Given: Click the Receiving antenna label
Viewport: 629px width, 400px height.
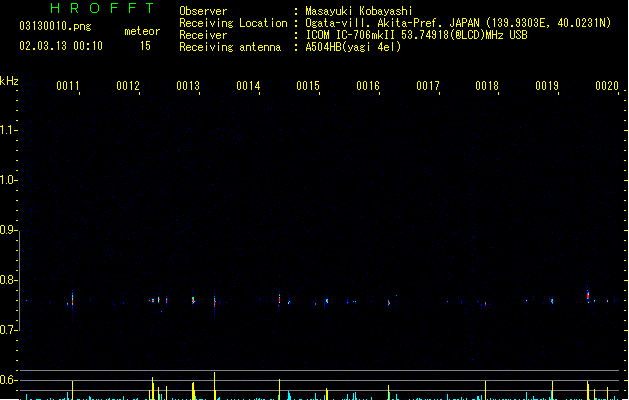Looking at the screenshot, I should click(230, 47).
